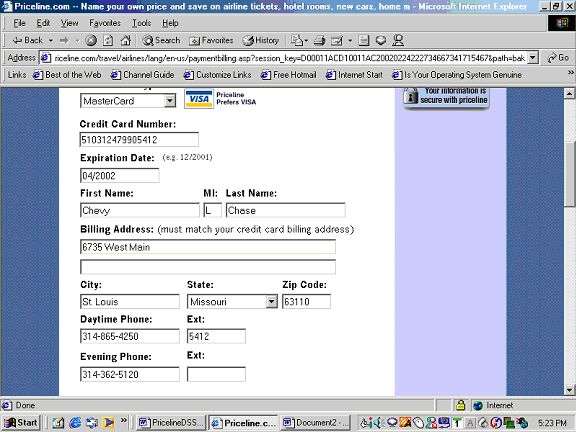Switch to the Priceline.c... taskbar button
Screen dimensions: 576x432
pos(244,423)
